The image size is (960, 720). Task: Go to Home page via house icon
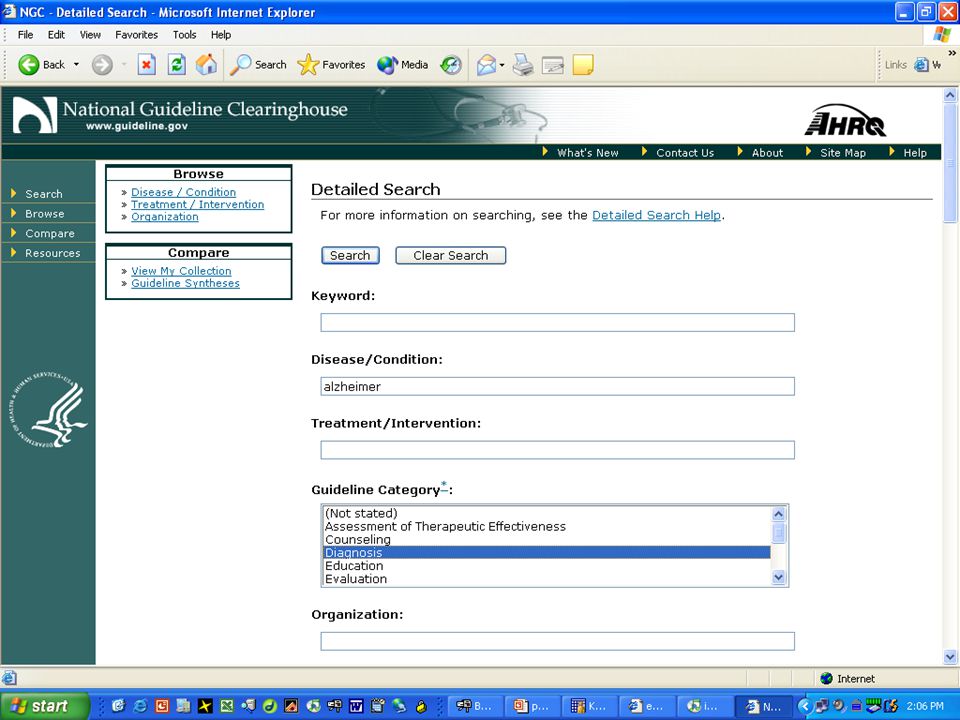pos(206,64)
